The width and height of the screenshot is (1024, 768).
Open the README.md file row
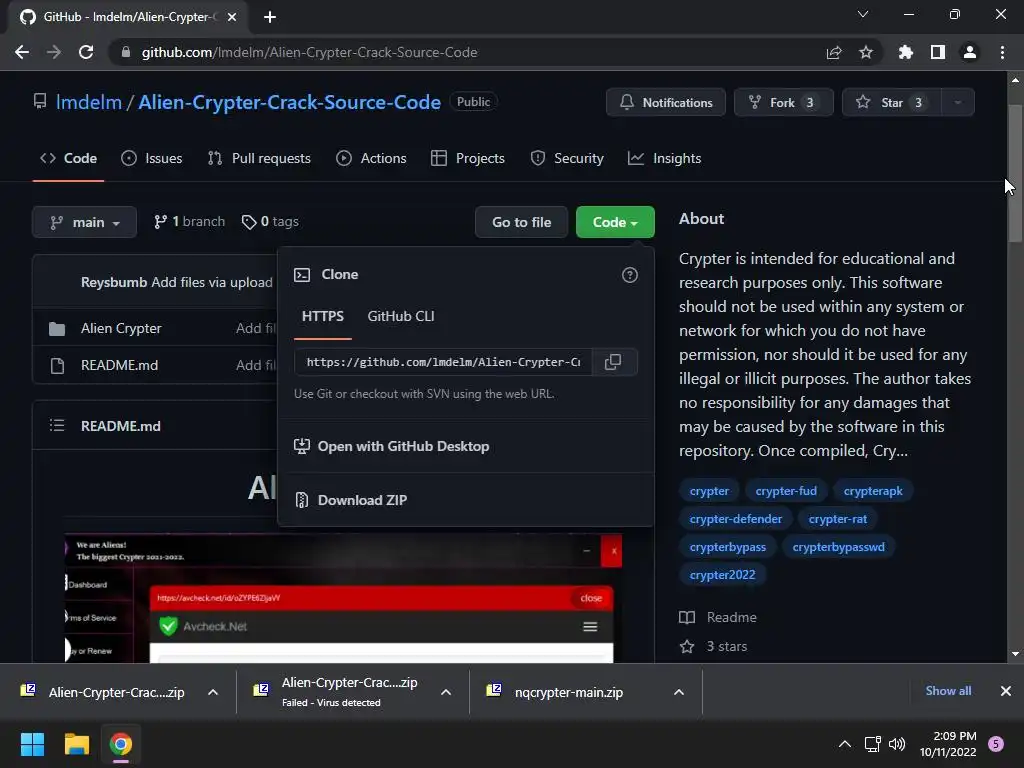pyautogui.click(x=120, y=365)
